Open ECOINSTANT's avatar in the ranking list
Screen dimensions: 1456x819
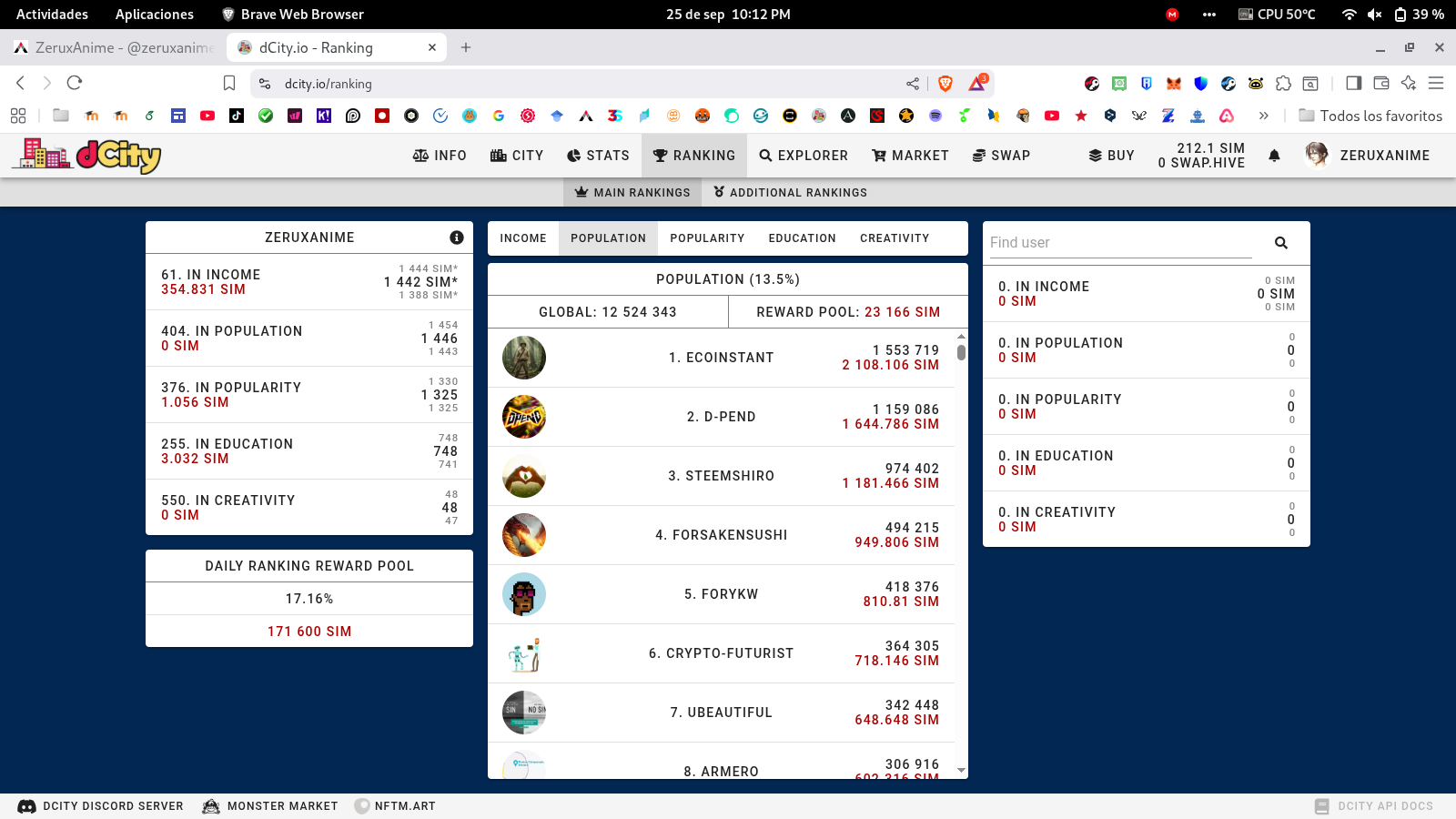524,358
